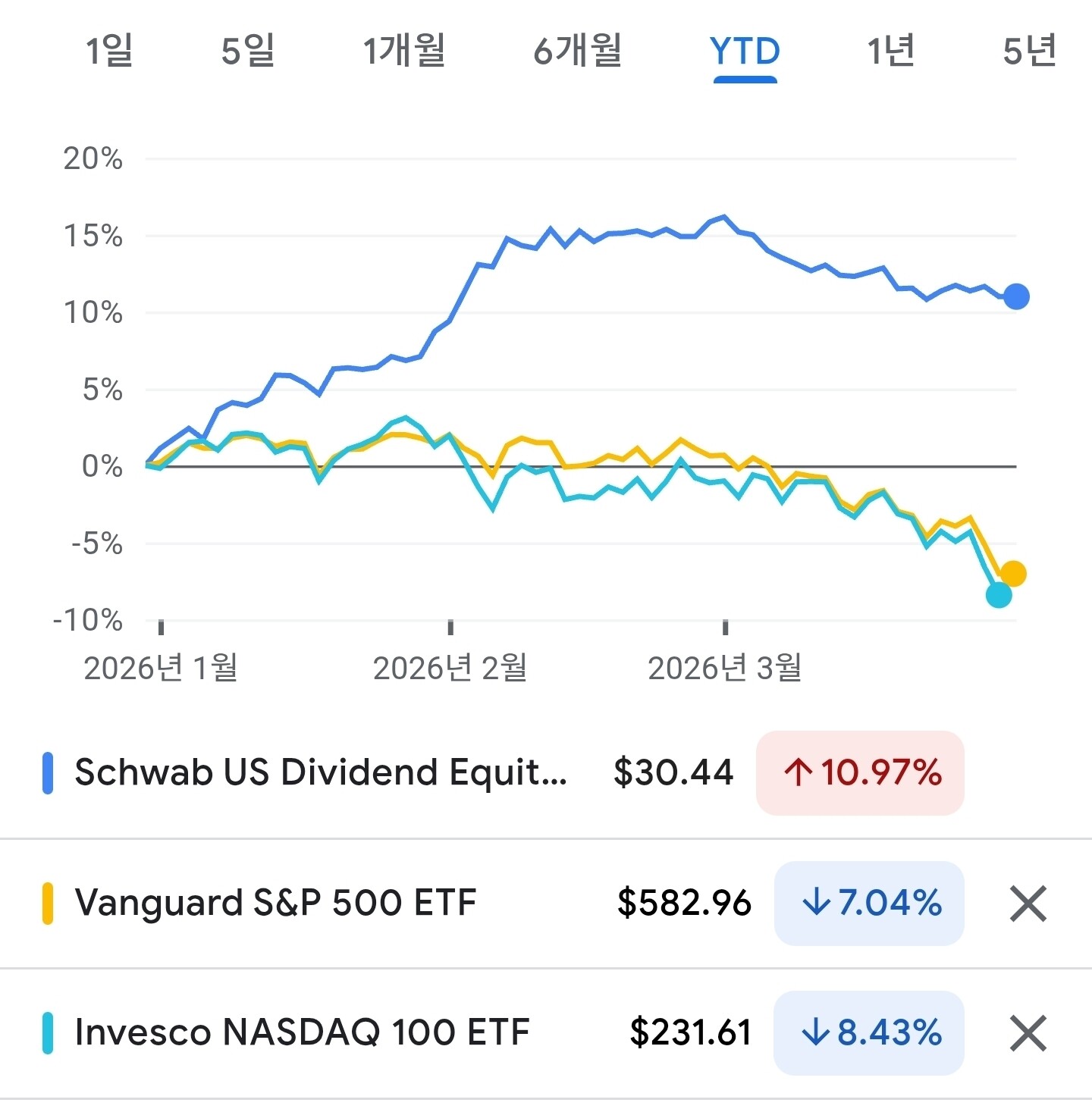
Task: Open Schwab US Dividend Equity listing
Action: 320,773
